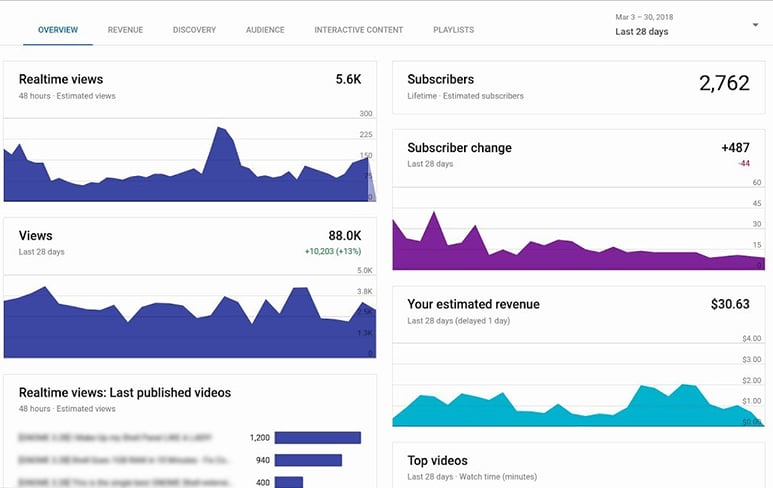Select the Discovery tab
This screenshot has height=488, width=773.
pos(194,30)
